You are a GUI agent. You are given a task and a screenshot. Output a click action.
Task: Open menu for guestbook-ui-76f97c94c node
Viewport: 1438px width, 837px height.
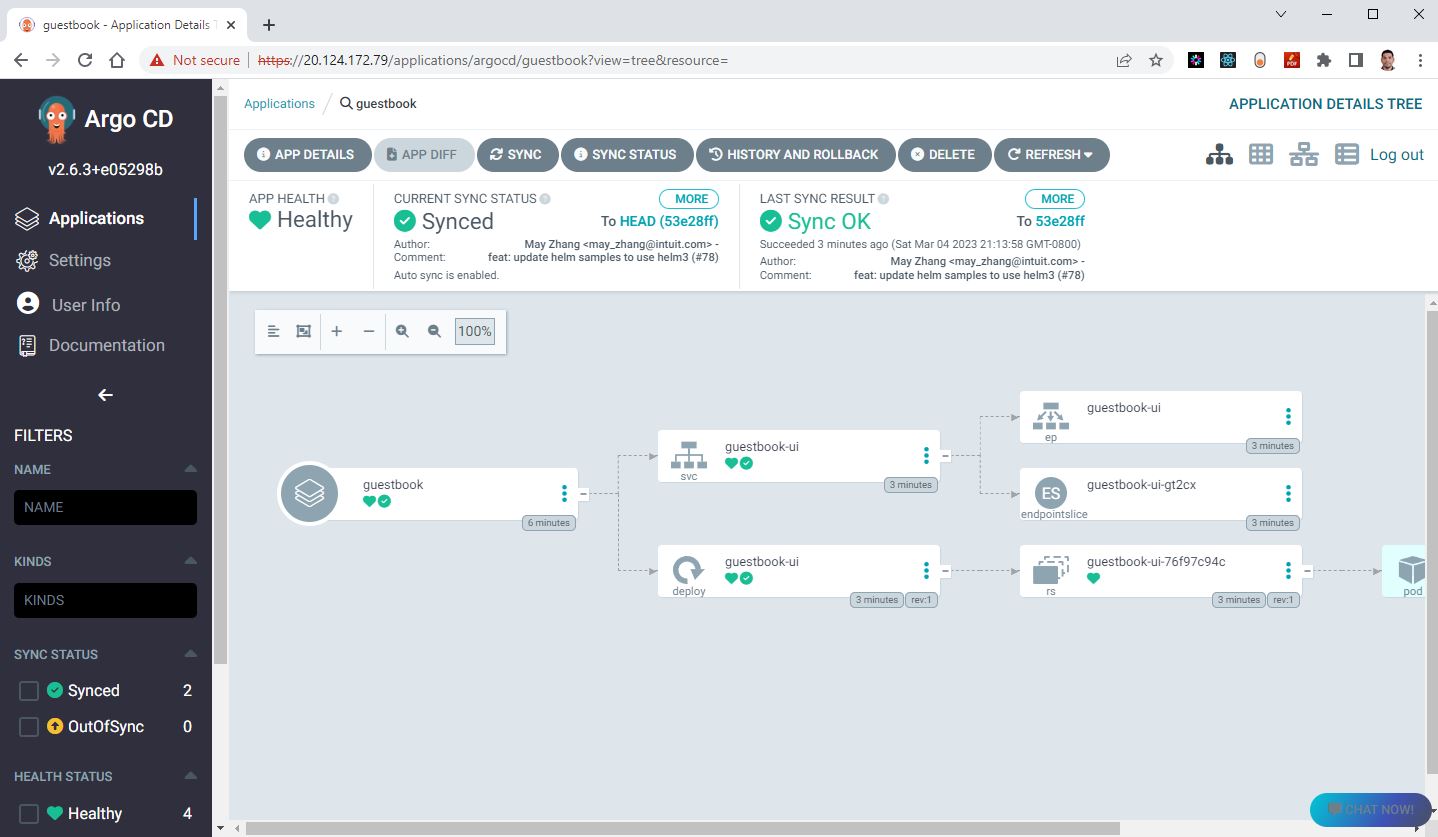tap(1288, 570)
